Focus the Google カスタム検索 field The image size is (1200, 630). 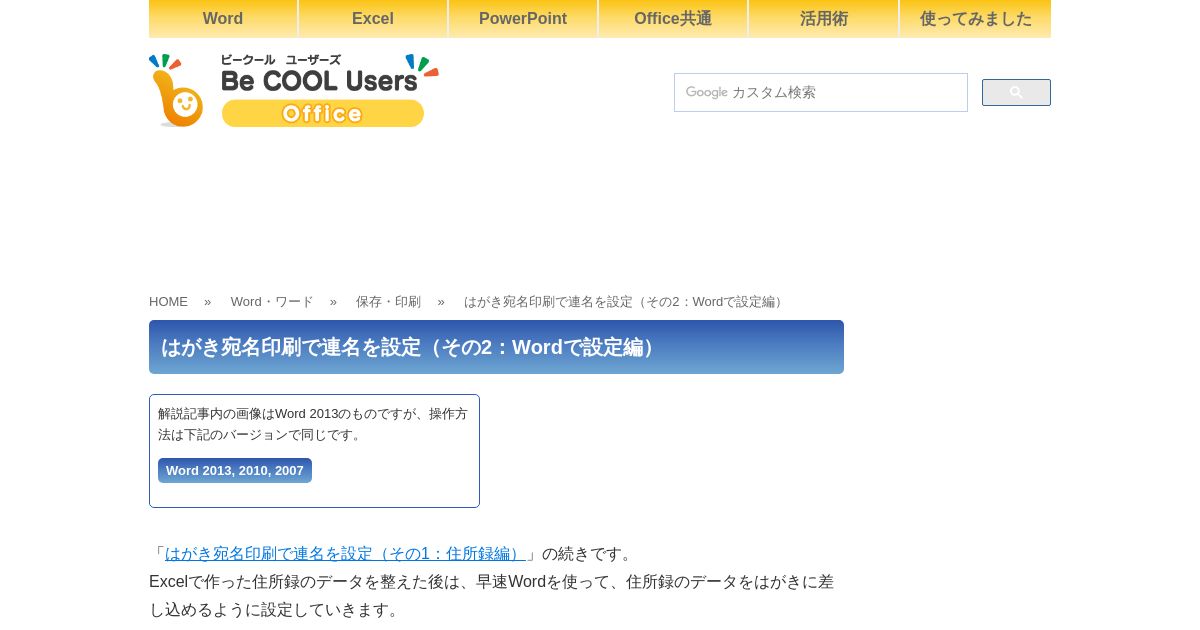[821, 92]
